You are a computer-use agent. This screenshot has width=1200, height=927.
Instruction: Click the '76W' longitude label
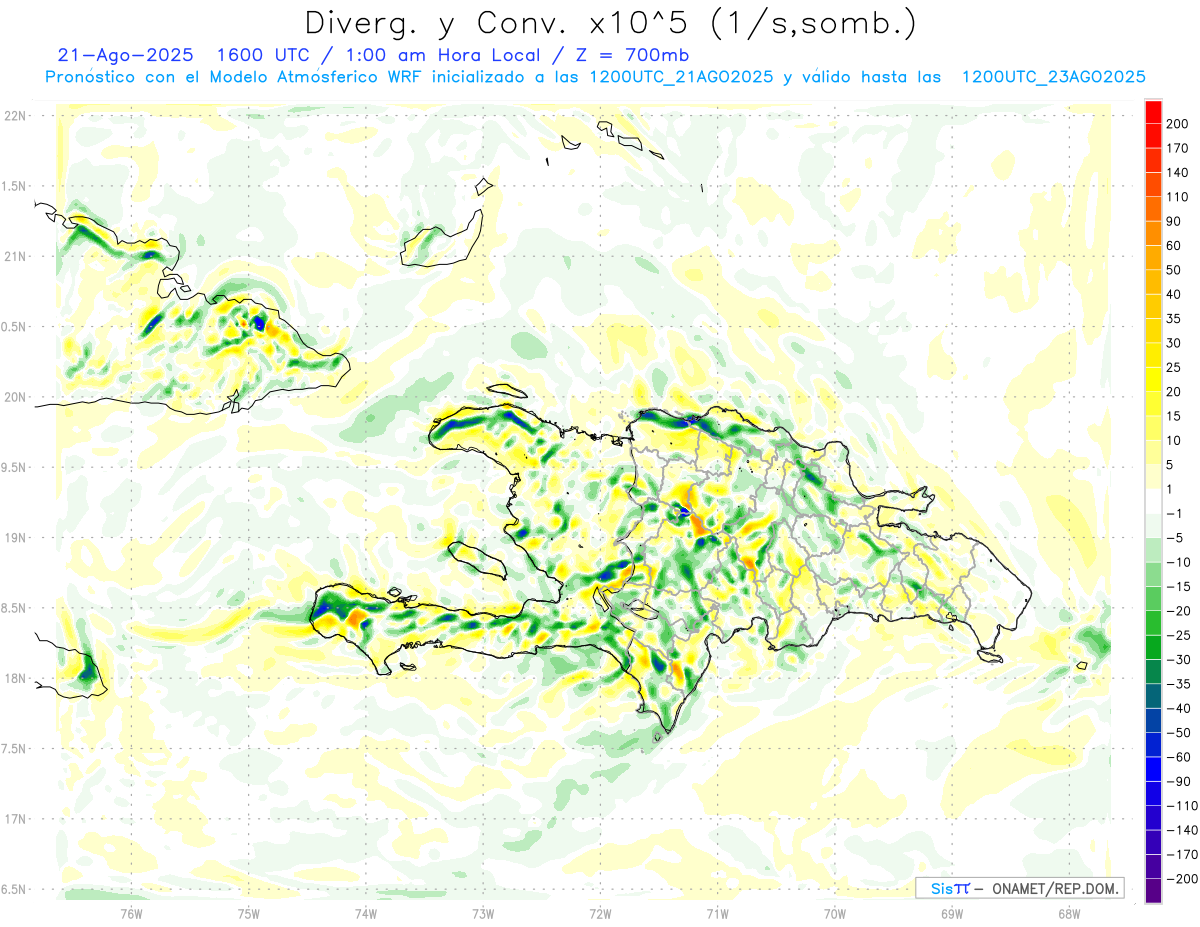(x=131, y=913)
